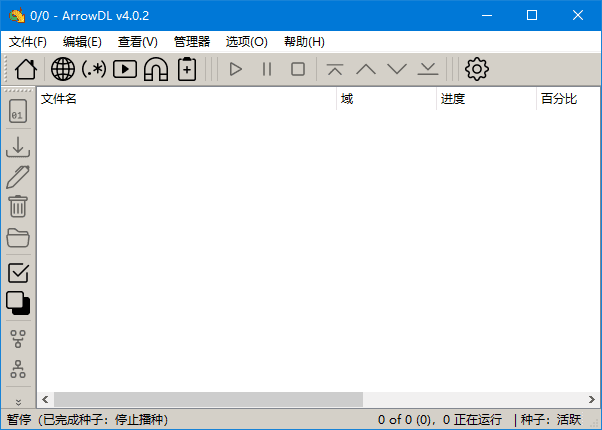Click the magnet link icon

tap(156, 69)
